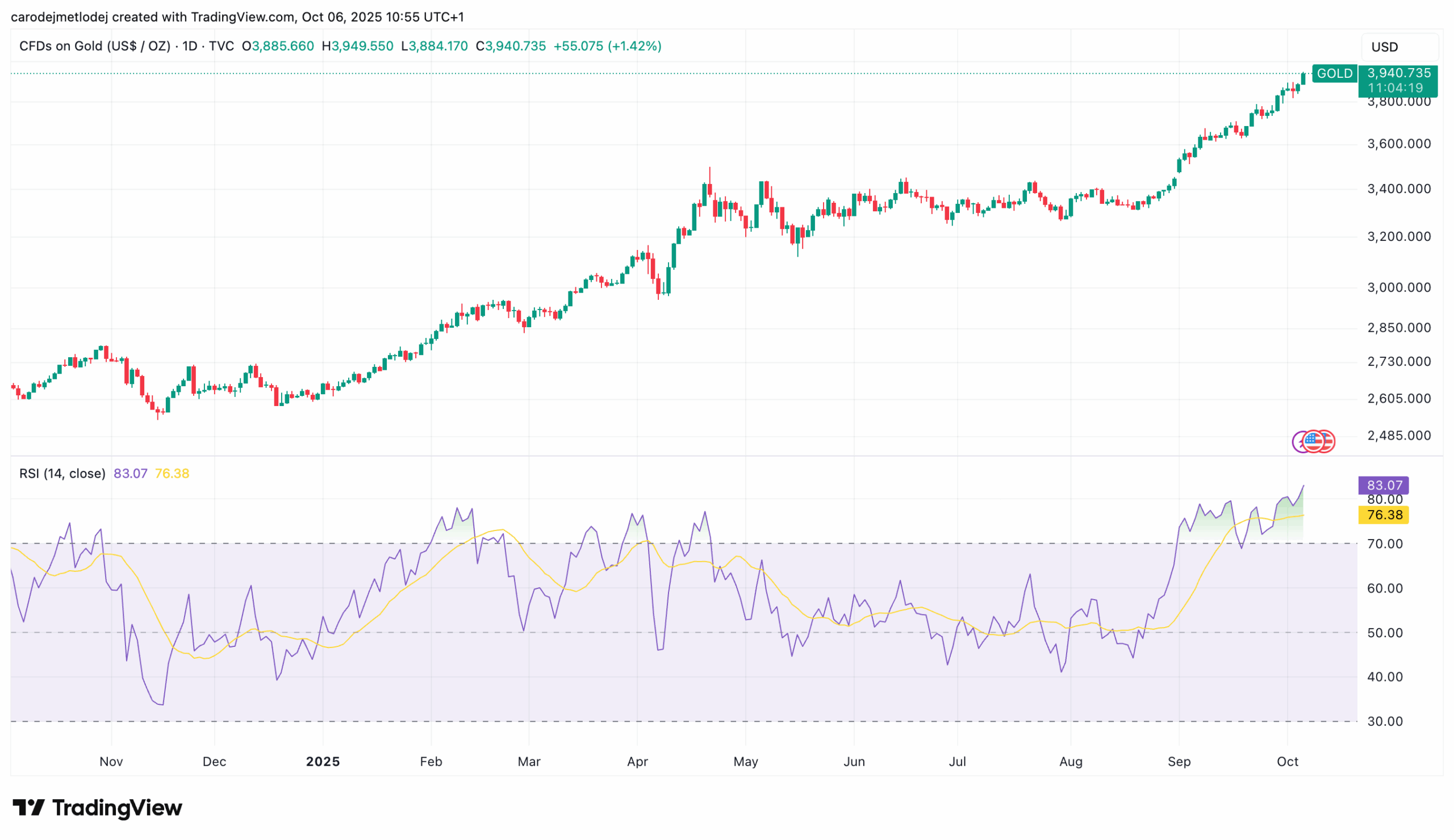Click the Jun label on time axis

(x=854, y=762)
